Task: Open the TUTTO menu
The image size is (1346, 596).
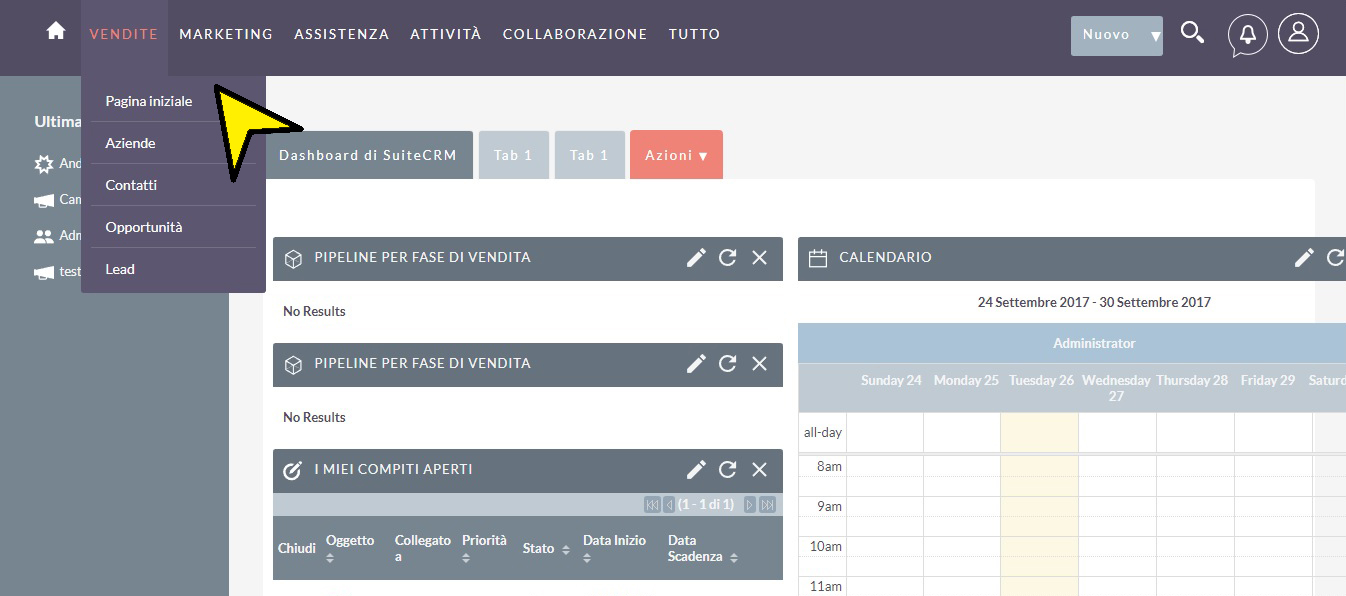Action: 695,34
